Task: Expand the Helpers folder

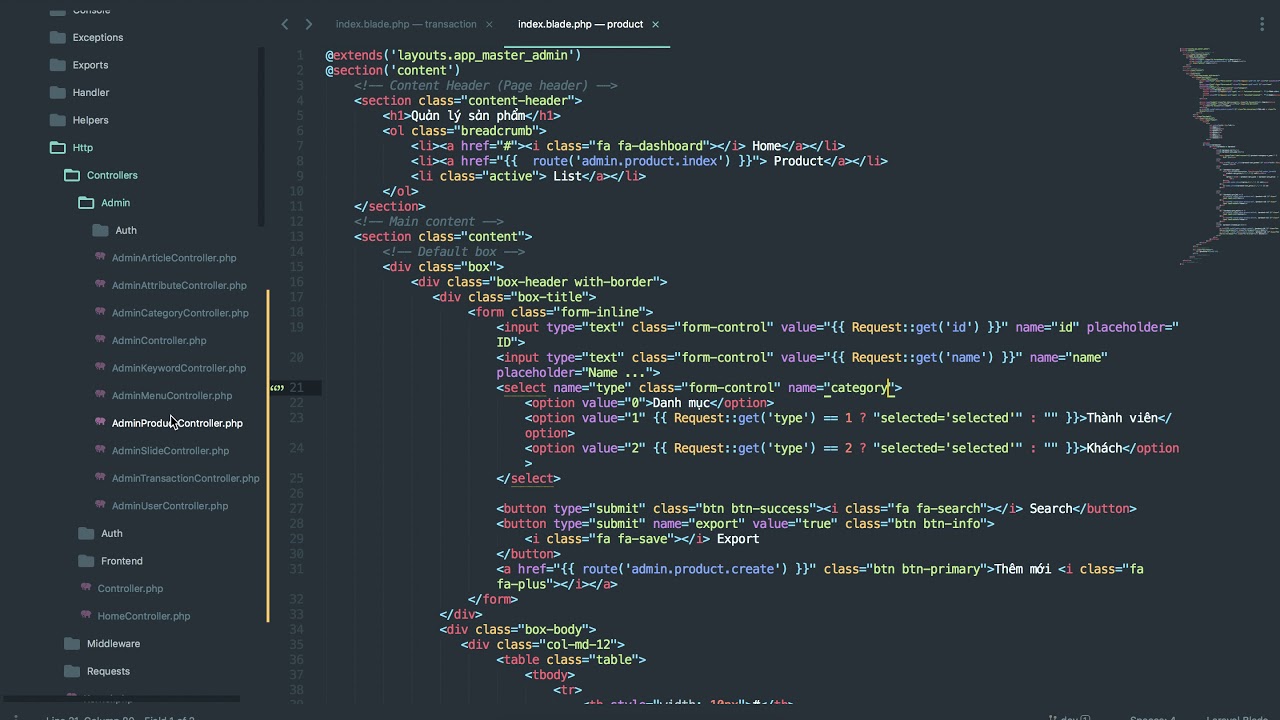Action: tap(90, 120)
